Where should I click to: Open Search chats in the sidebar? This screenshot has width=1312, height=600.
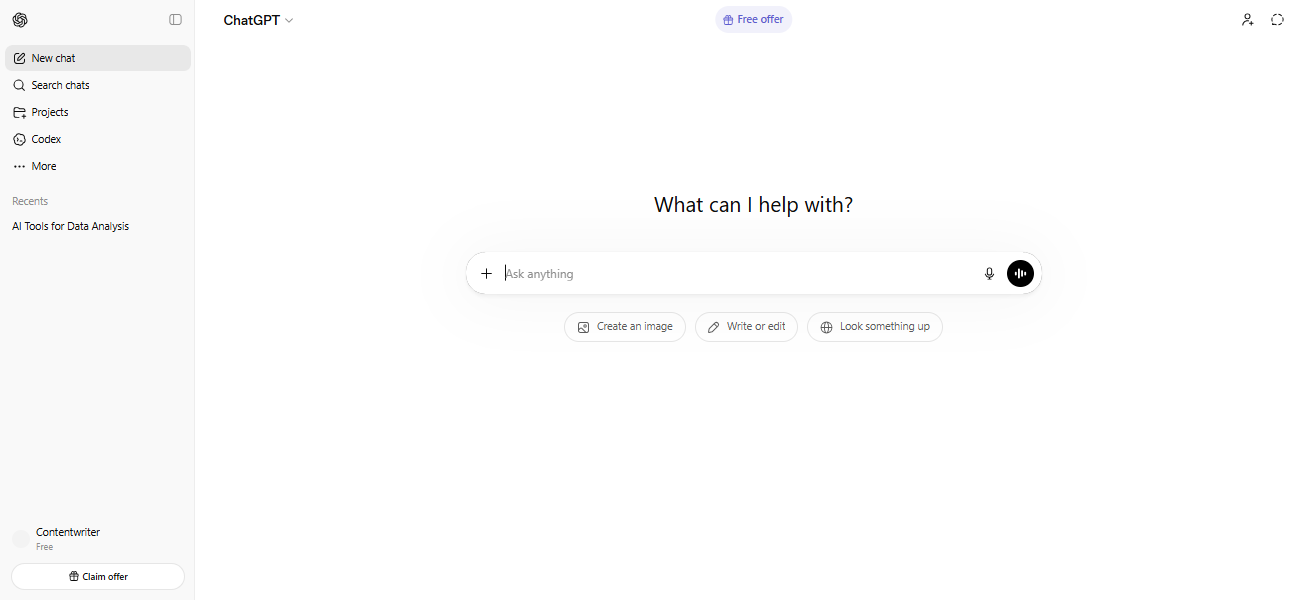(x=98, y=85)
